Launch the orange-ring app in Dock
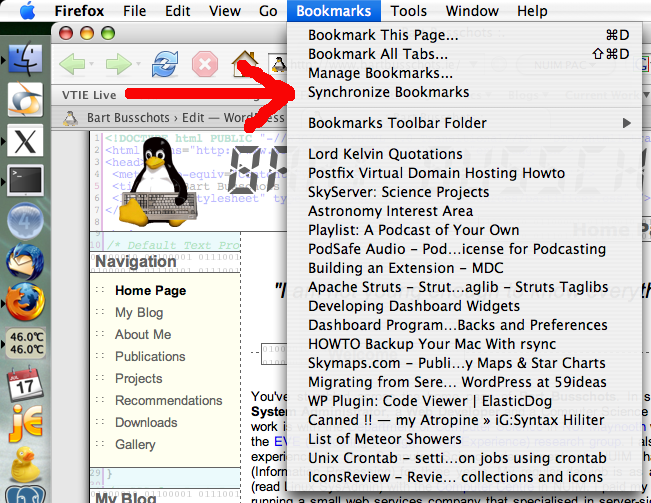This screenshot has height=503, width=651. pos(25,100)
